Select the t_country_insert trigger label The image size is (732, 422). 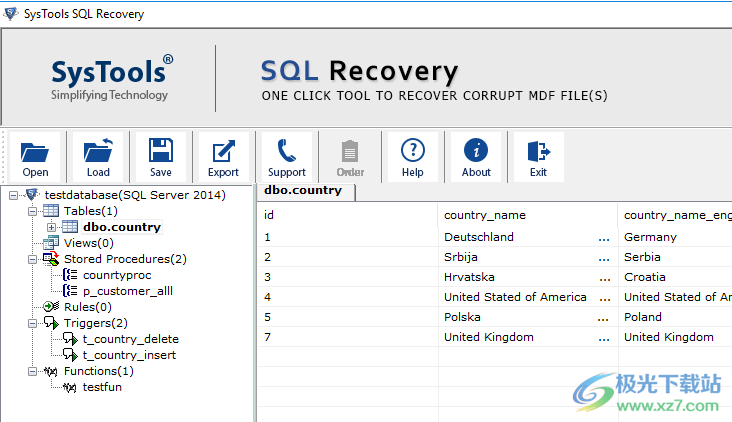click(129, 355)
